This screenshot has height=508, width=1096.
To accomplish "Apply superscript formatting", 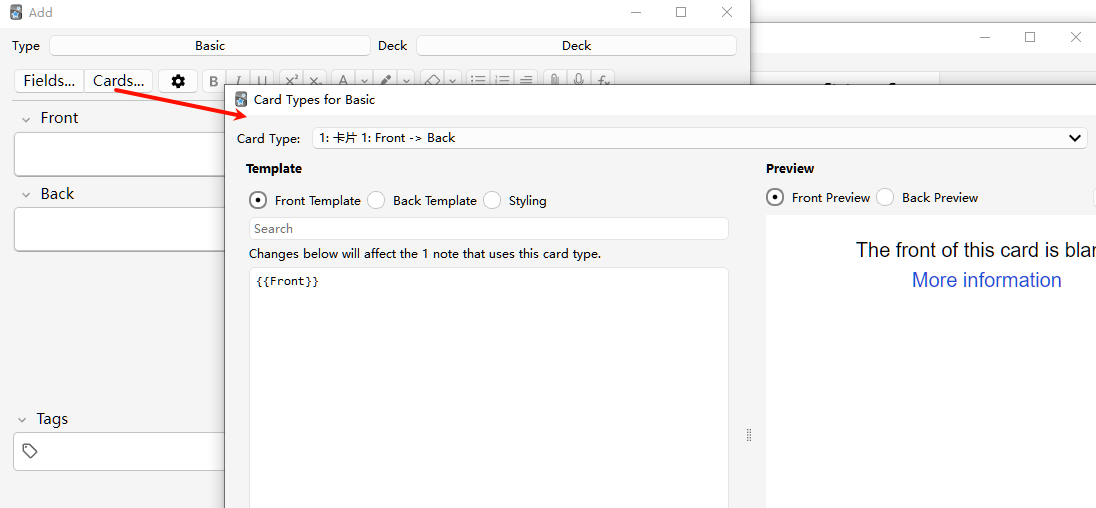I will click(x=291, y=80).
